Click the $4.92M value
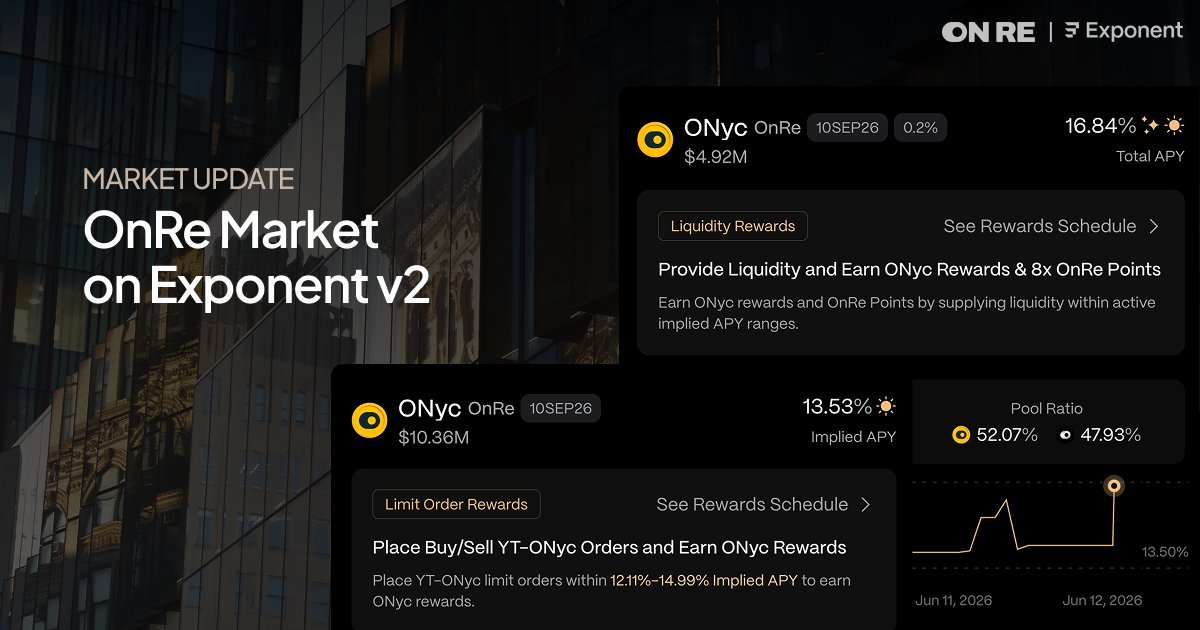This screenshot has height=630, width=1200. [x=715, y=157]
